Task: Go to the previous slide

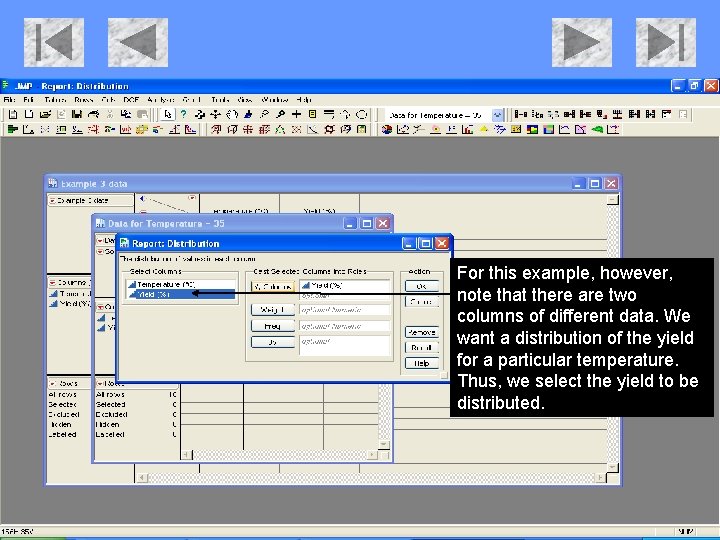Action: 138,42
